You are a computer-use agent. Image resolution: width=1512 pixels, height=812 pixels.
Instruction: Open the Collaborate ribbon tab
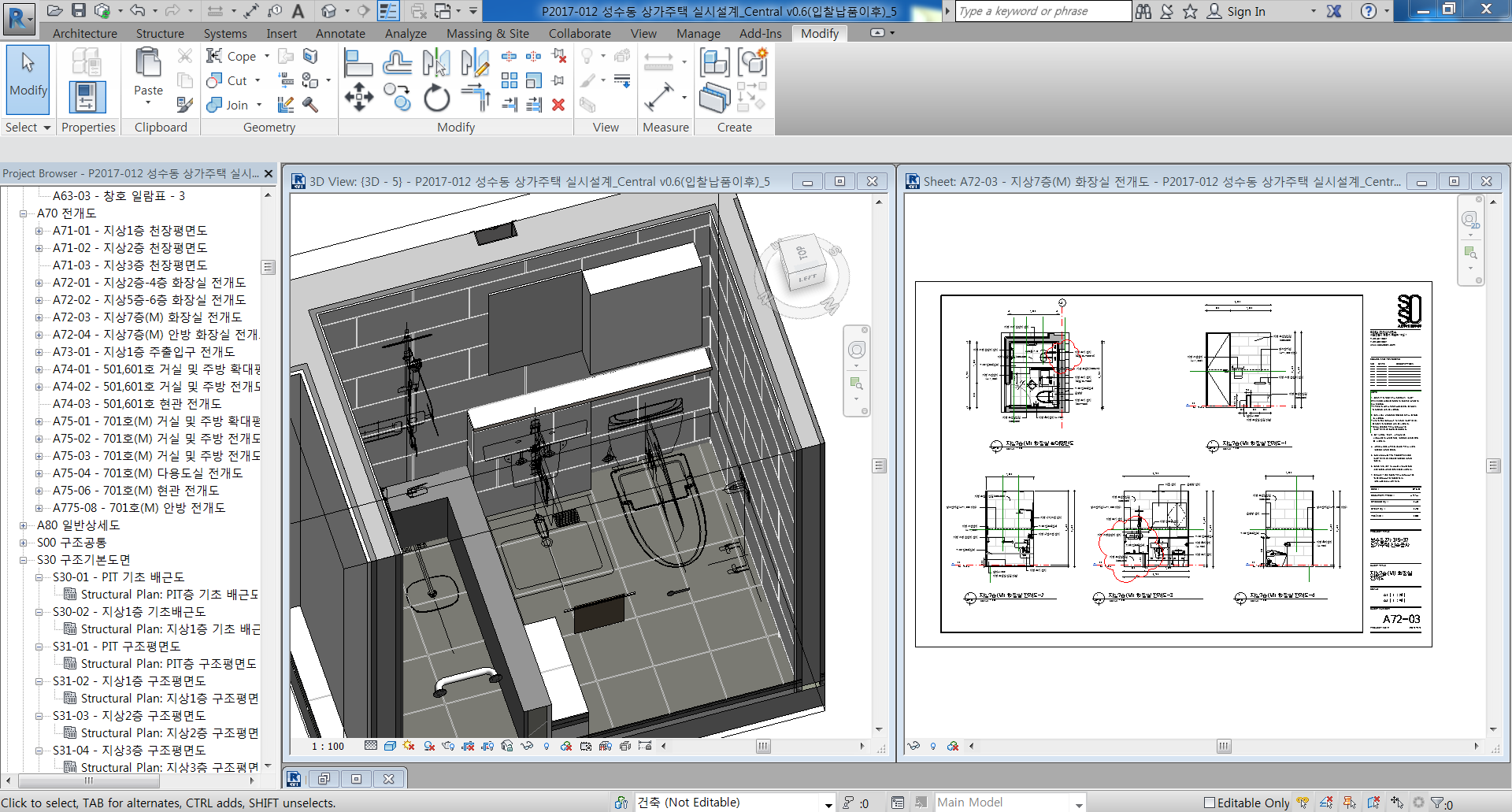click(580, 33)
